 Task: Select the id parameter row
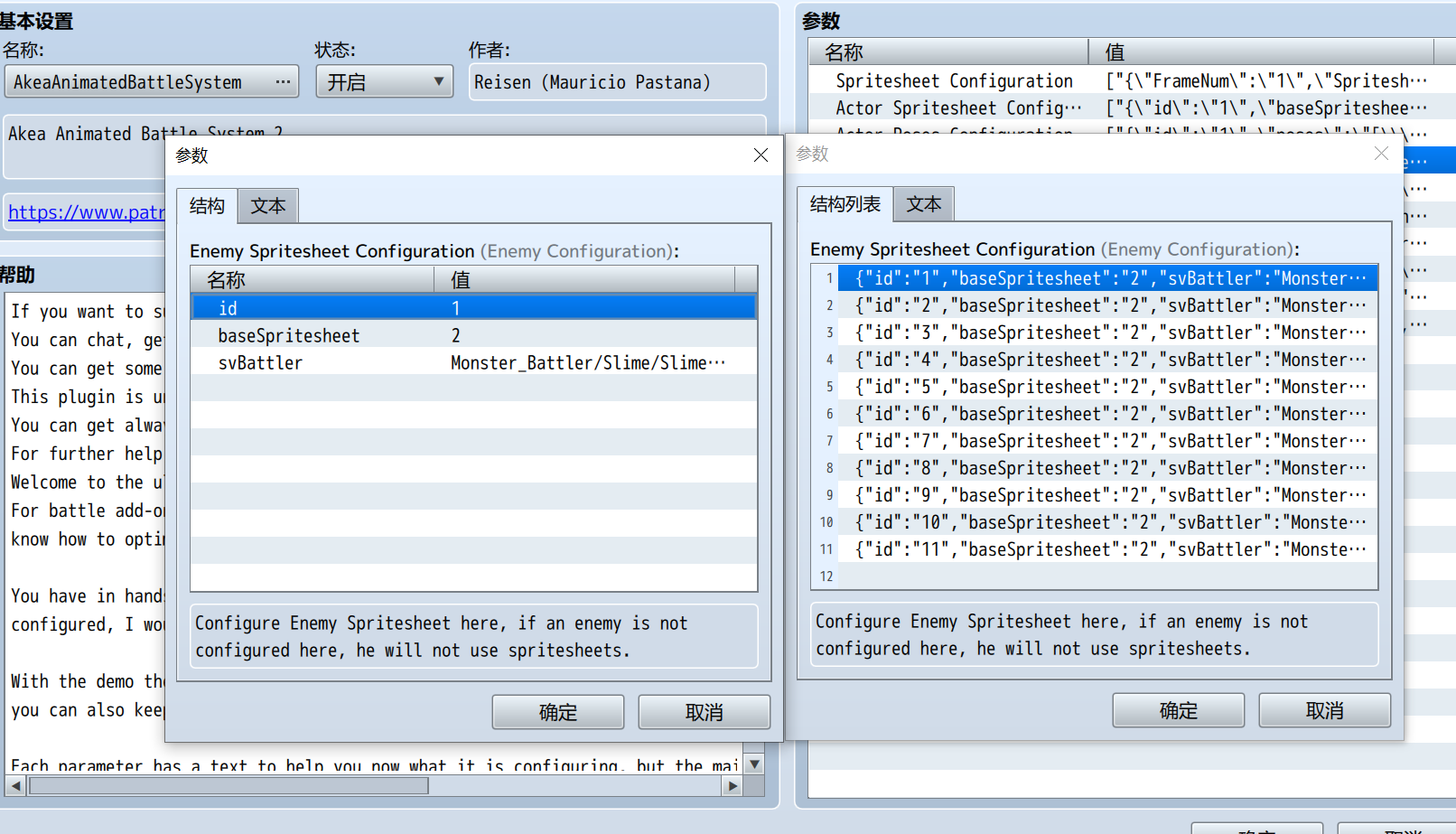[x=474, y=308]
